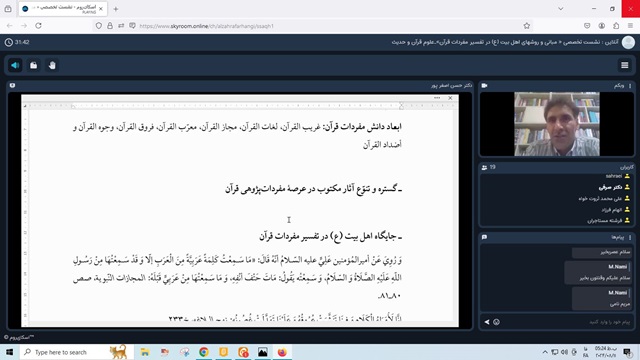This screenshot has height=360, width=640.
Task: Click the heading 'جایگاه اهل بیت (ع) در تفسیر مفردات قرآن'
Action: pos(331,236)
